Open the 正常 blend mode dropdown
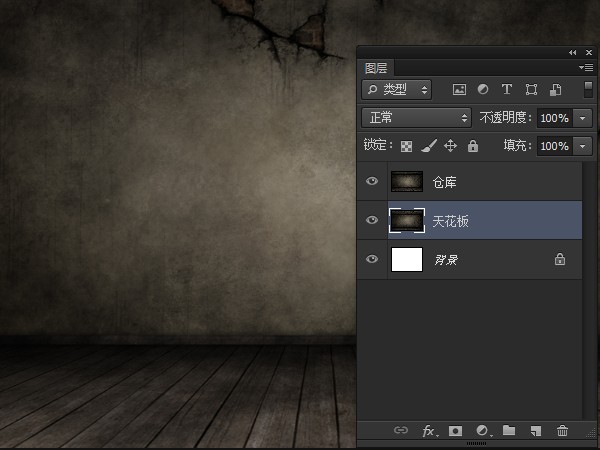 [417, 118]
